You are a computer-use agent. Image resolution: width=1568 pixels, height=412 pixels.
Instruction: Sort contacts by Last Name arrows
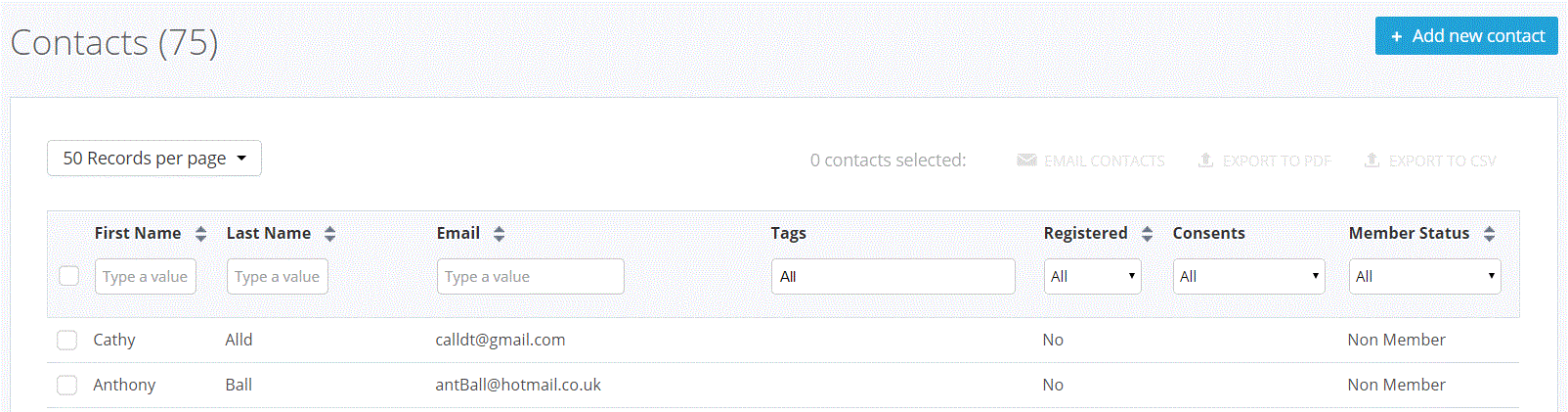click(x=329, y=234)
